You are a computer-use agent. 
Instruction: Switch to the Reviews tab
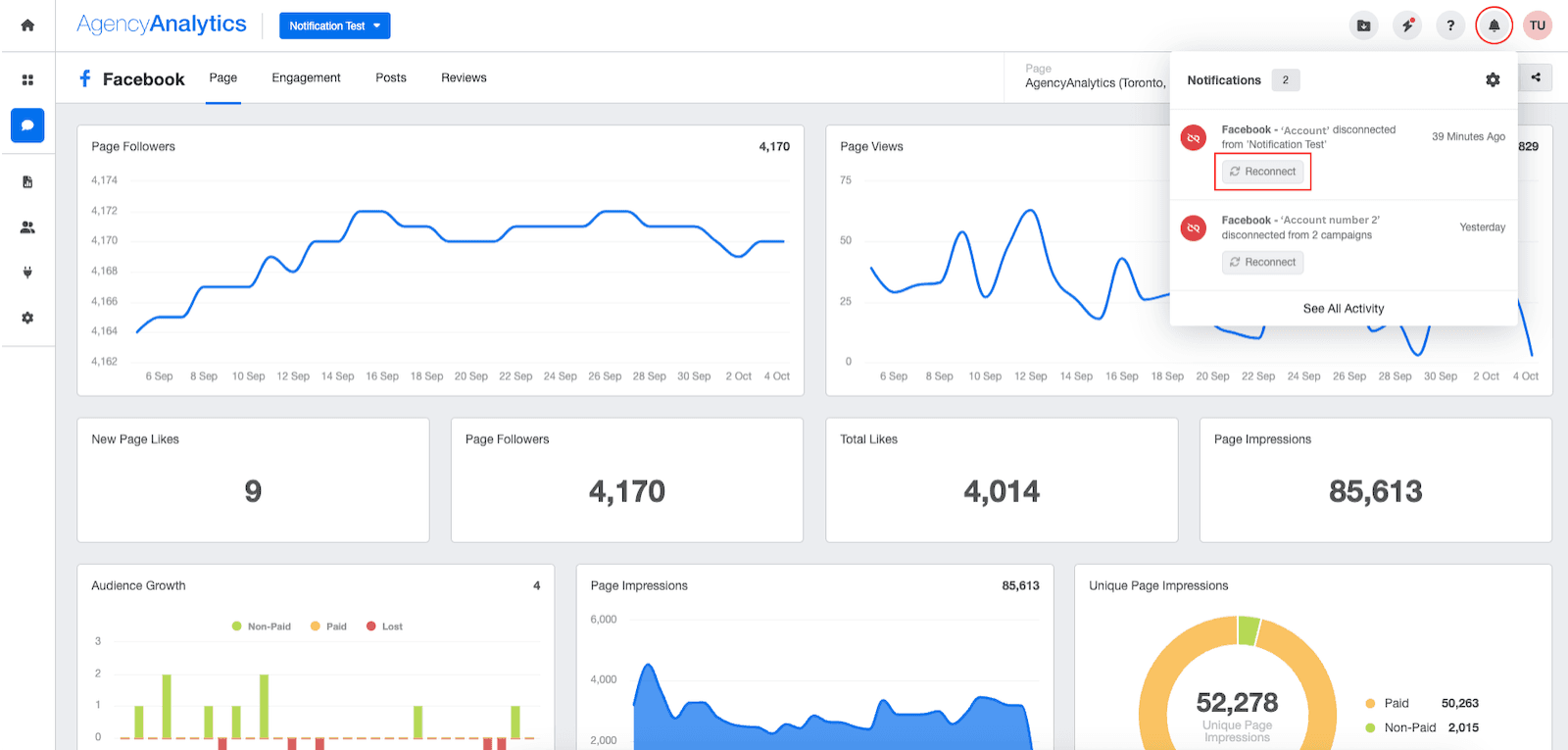464,77
